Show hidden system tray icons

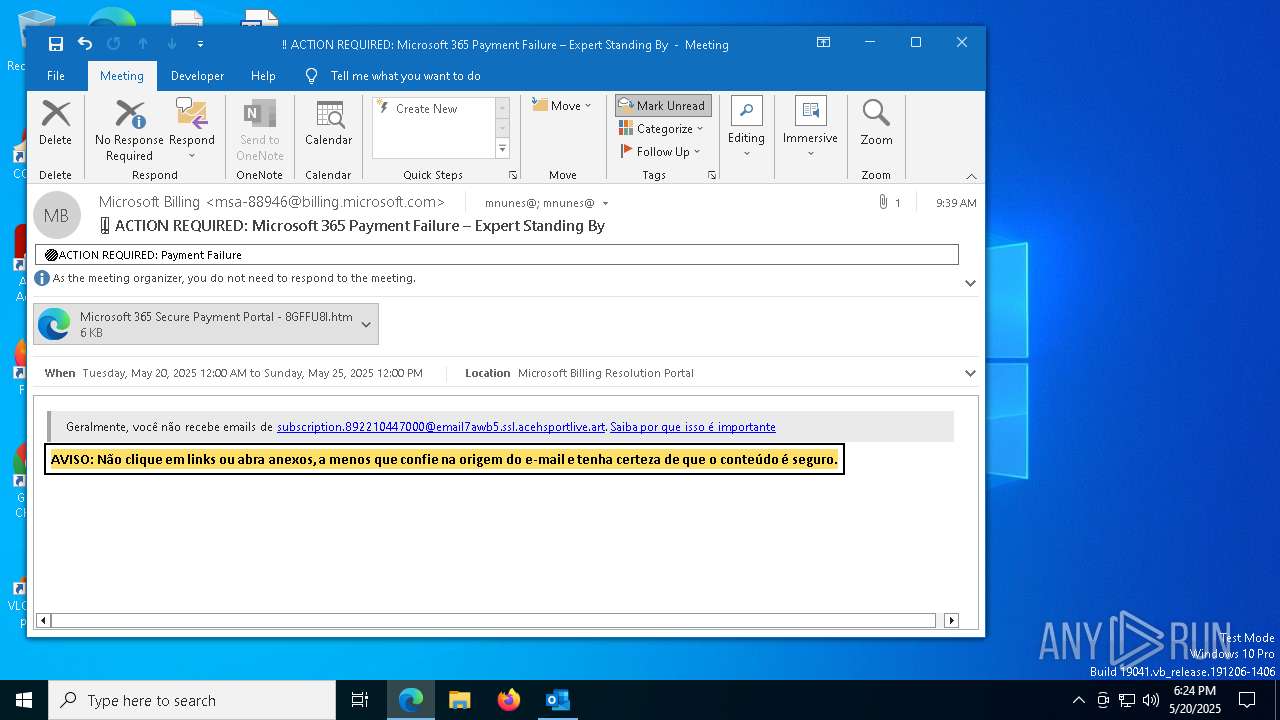[1078, 700]
